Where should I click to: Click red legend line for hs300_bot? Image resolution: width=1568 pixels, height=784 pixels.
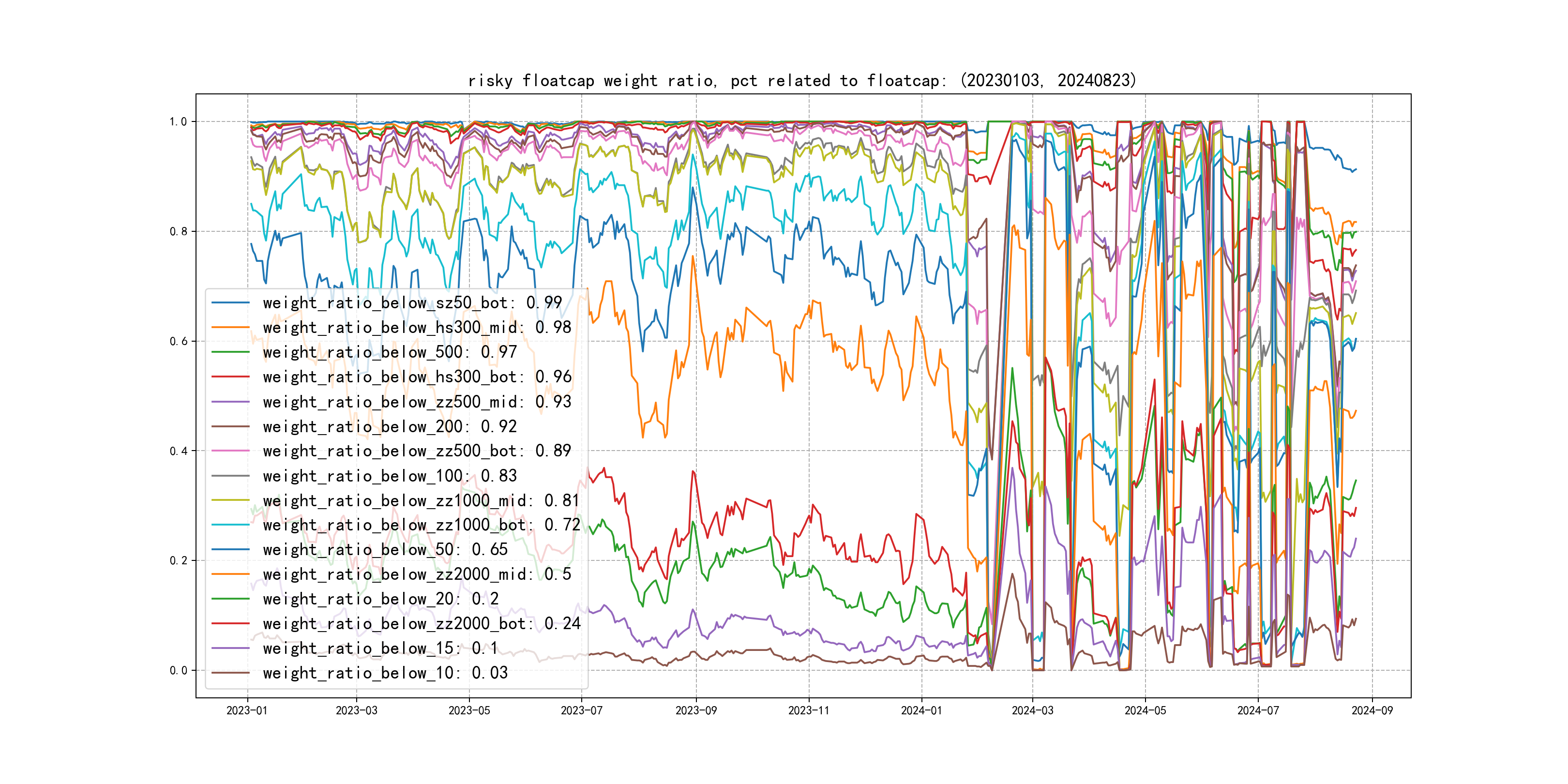230,377
